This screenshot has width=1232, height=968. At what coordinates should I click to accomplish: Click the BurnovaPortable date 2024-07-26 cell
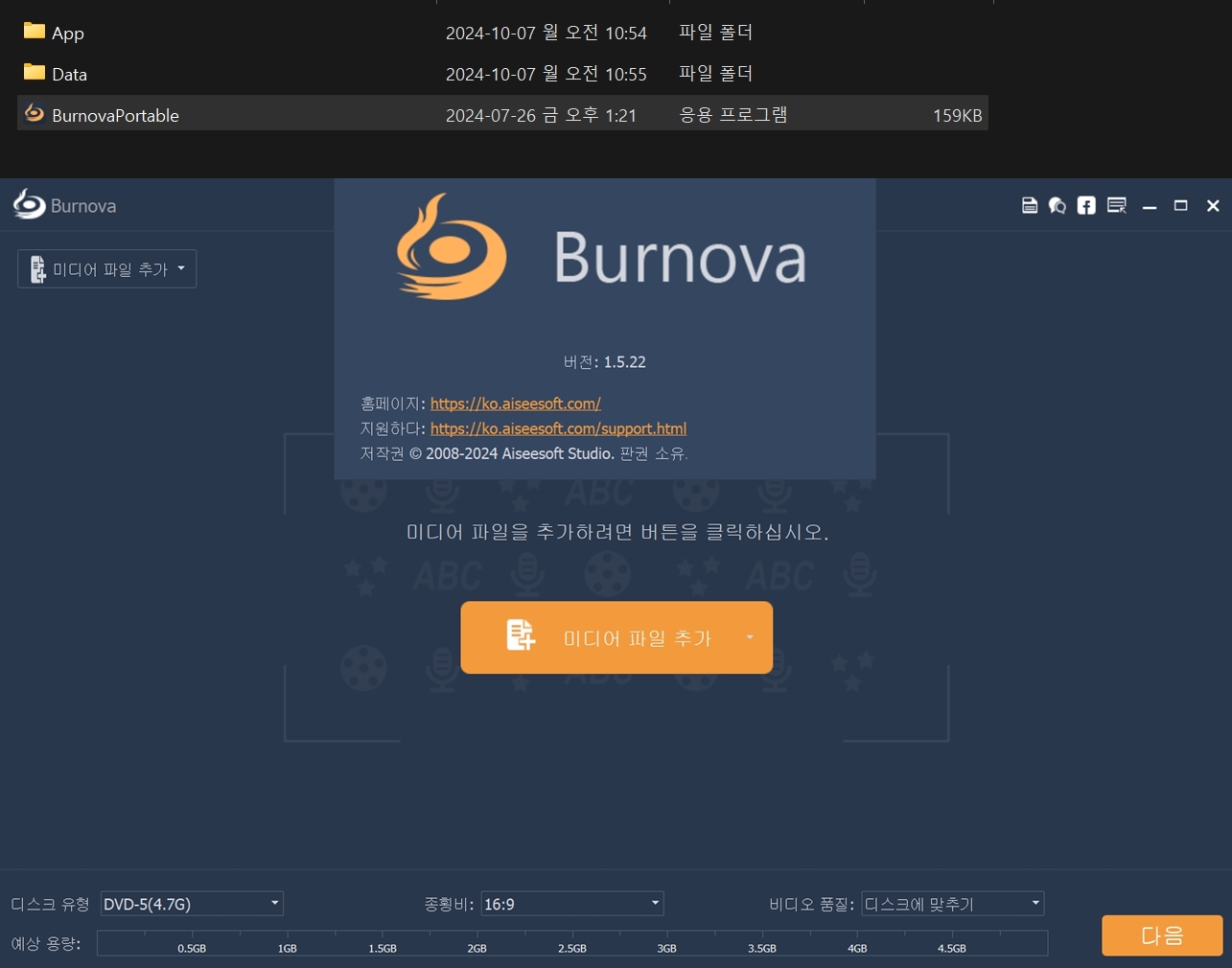[541, 115]
